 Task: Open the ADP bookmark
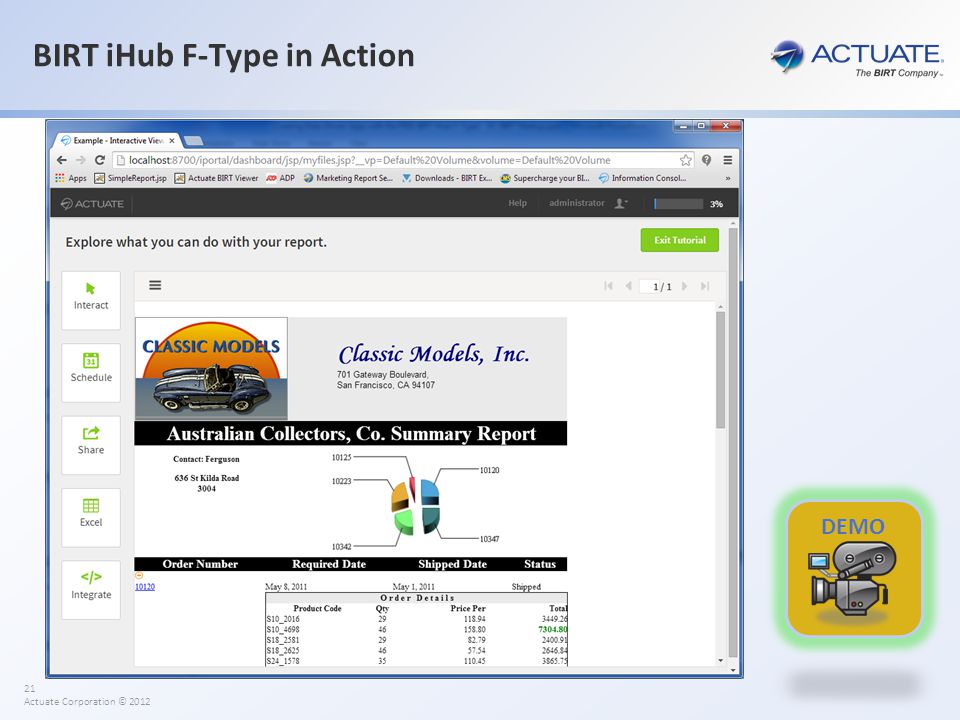(x=280, y=178)
